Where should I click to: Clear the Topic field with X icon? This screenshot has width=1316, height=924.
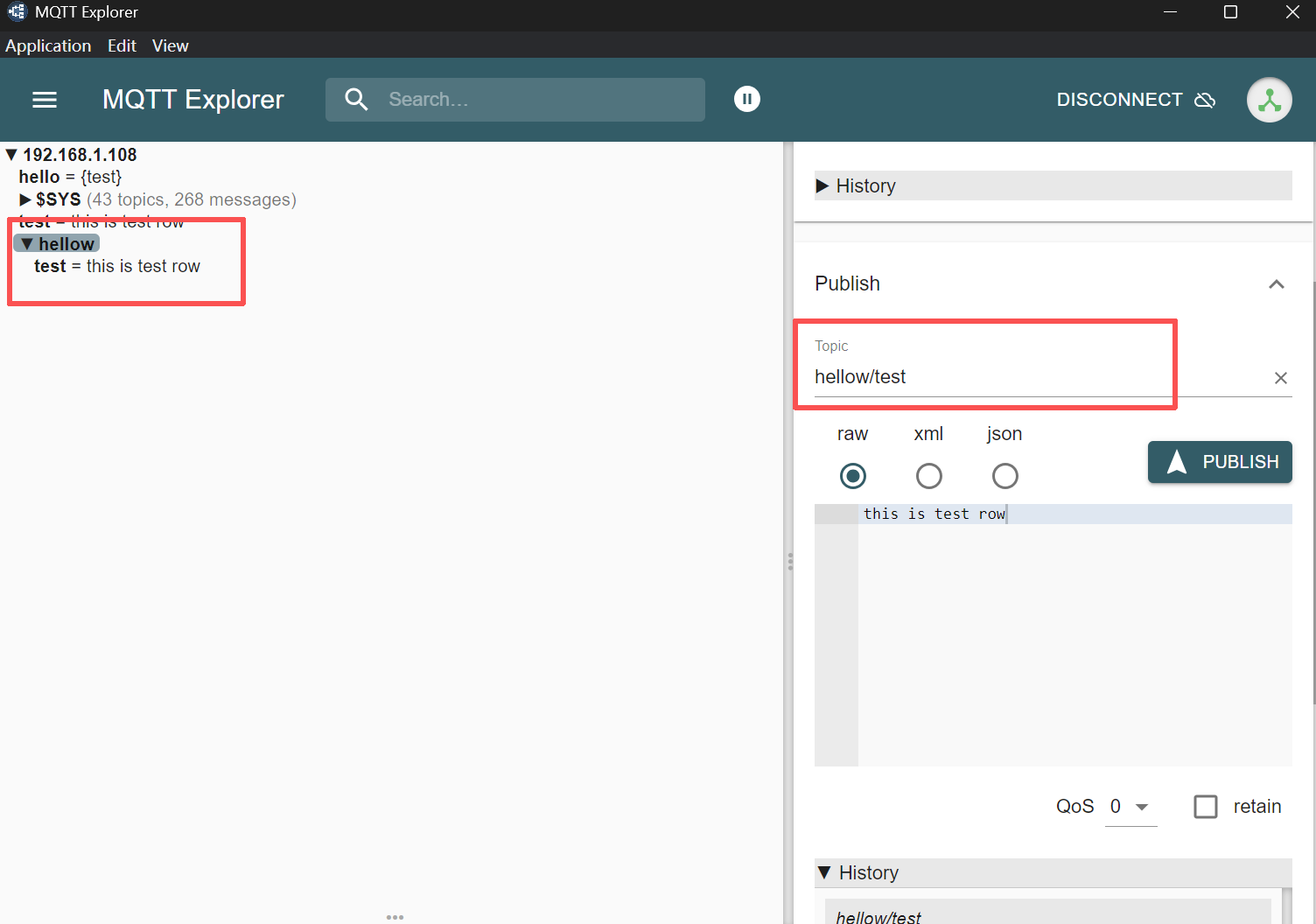(1280, 378)
